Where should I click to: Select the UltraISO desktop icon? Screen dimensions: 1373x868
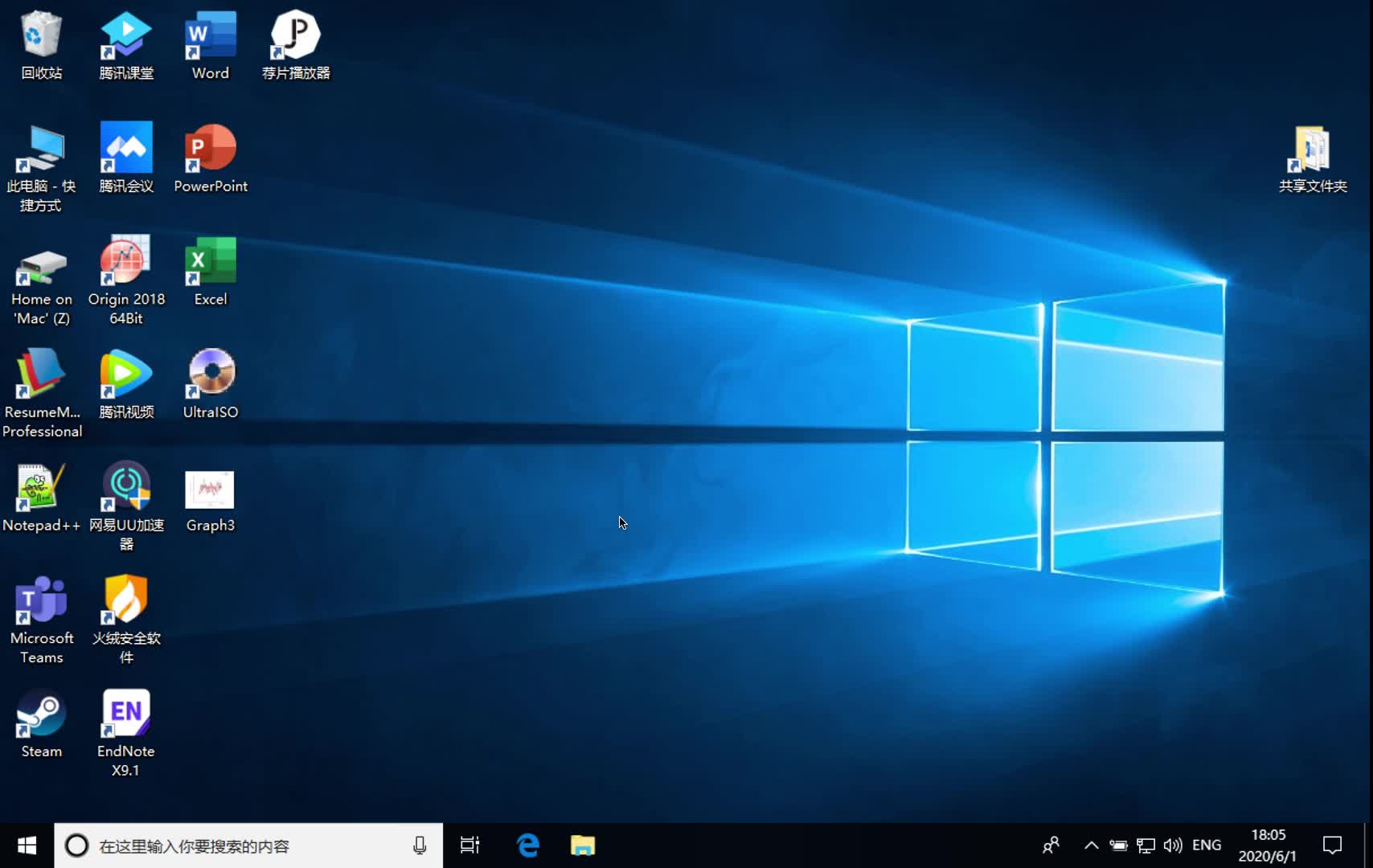pos(211,384)
